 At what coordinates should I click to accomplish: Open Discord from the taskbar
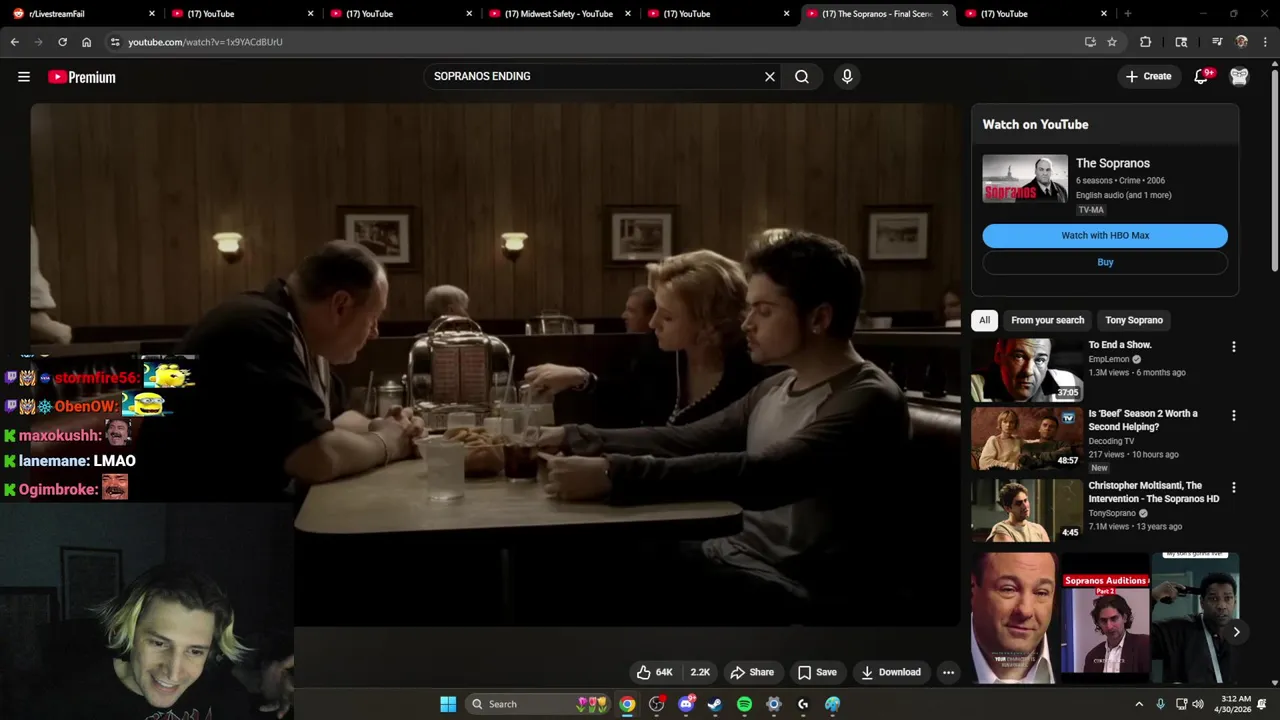click(686, 704)
